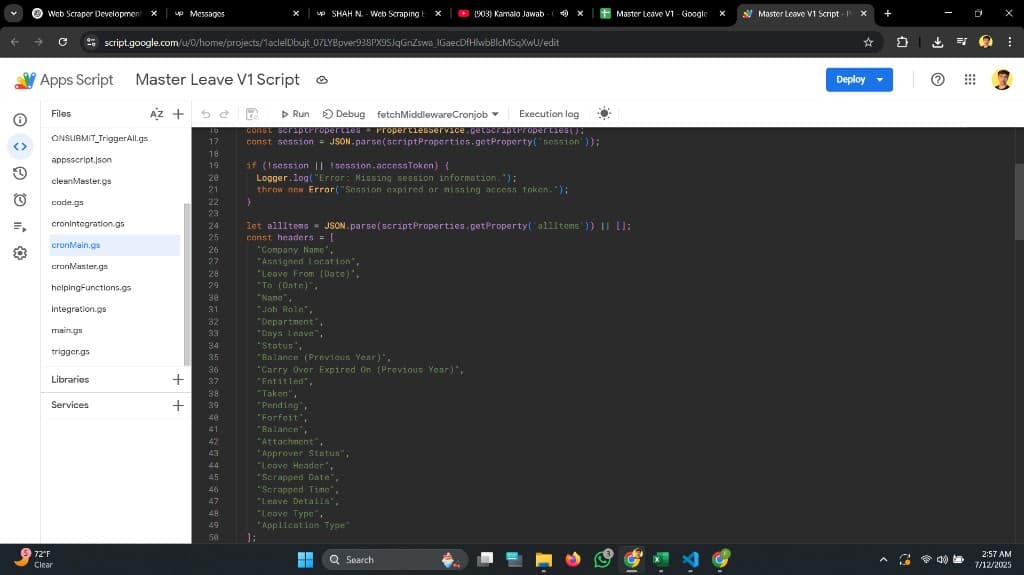Screen dimensions: 1024x575
Task: Expand the Deploy dropdown arrow
Action: (880, 80)
